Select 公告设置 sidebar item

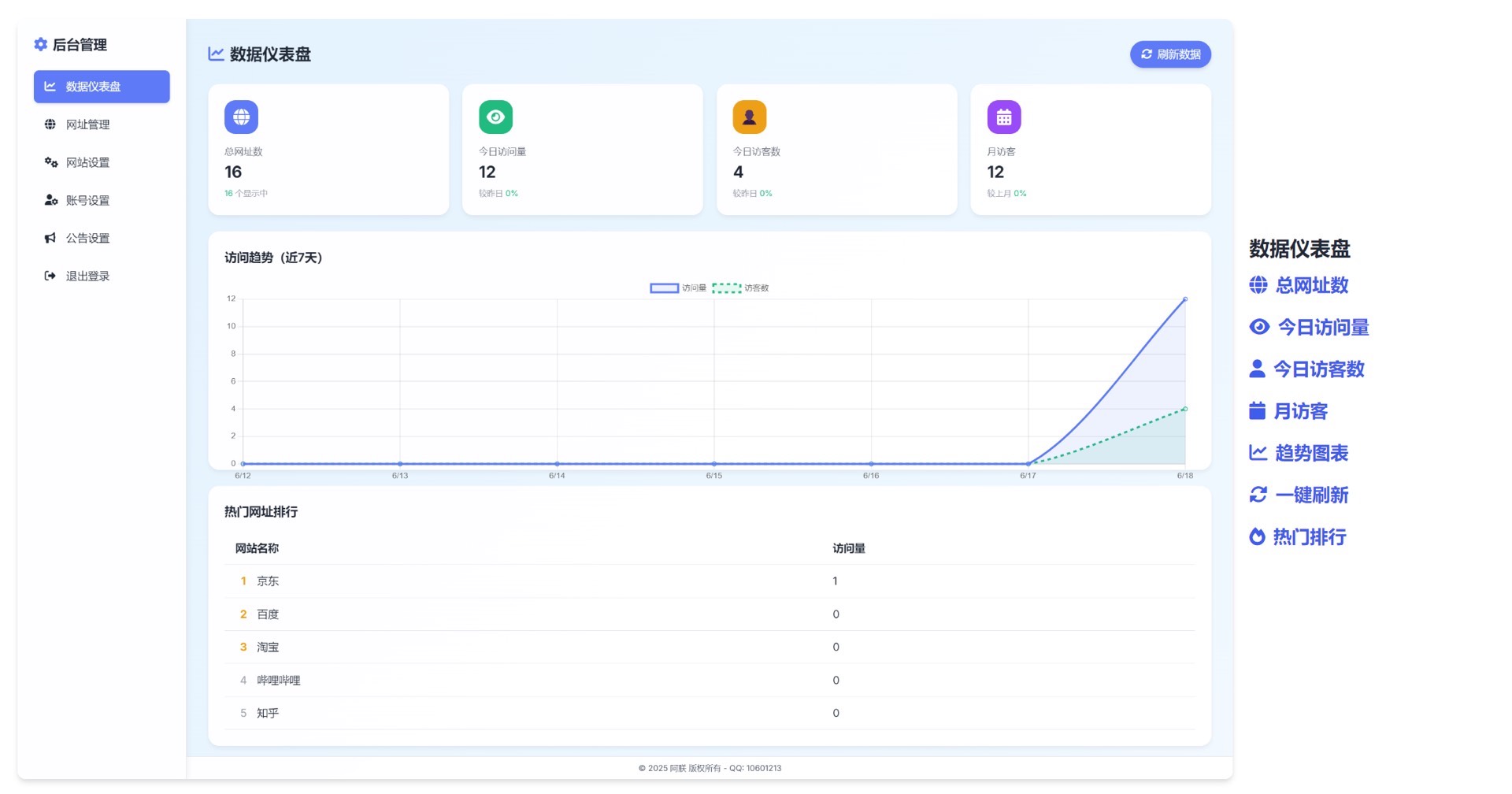[87, 238]
